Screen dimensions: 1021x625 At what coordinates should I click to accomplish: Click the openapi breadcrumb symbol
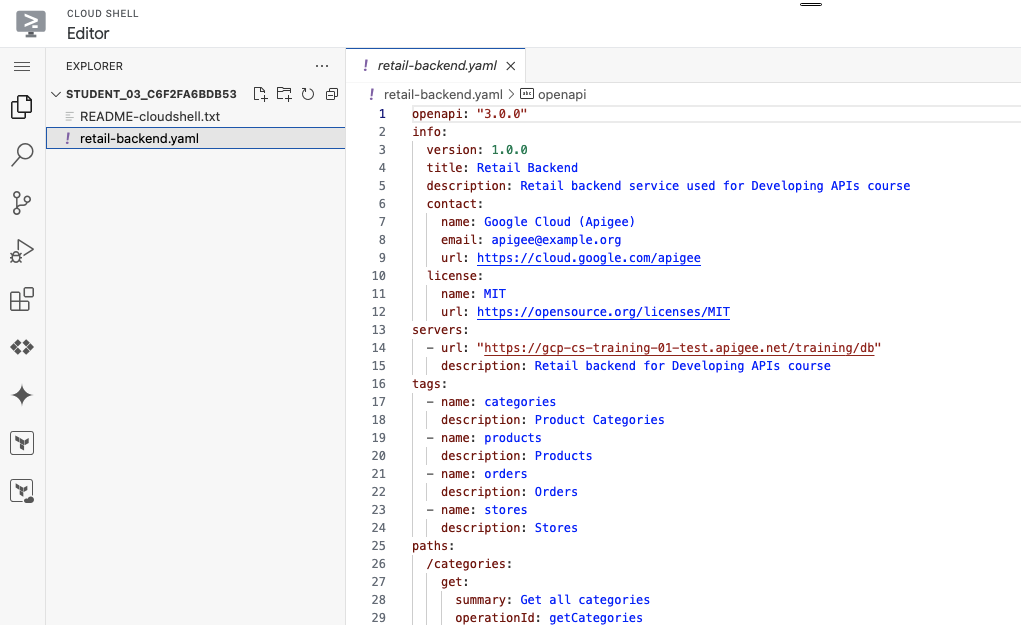pyautogui.click(x=553, y=94)
